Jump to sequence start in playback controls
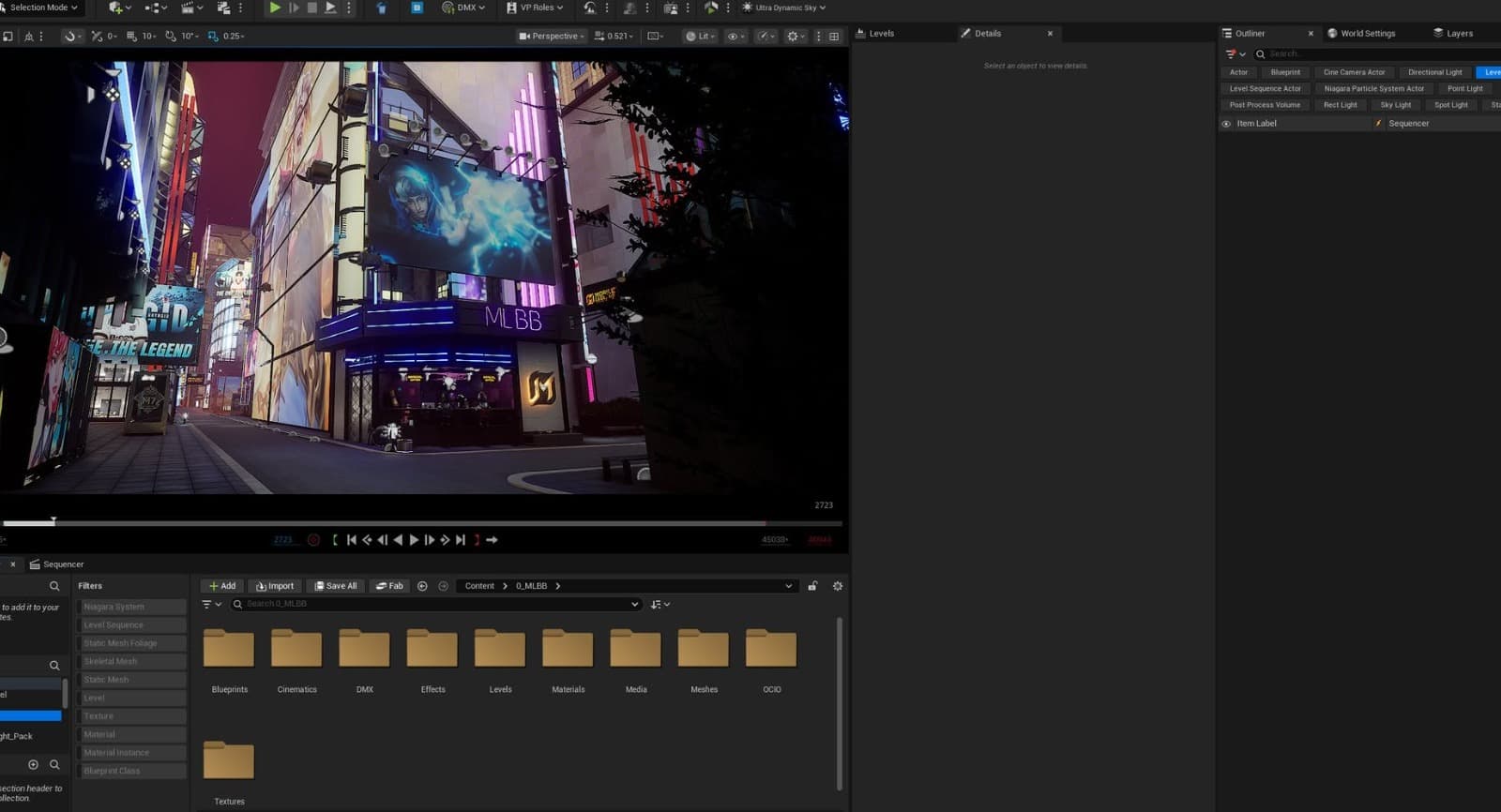This screenshot has height=812, width=1501. tap(352, 540)
